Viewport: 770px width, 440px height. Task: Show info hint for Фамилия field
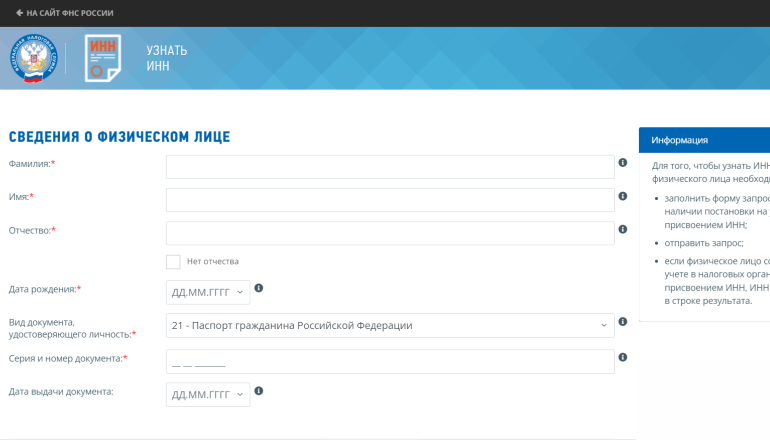pos(623,163)
